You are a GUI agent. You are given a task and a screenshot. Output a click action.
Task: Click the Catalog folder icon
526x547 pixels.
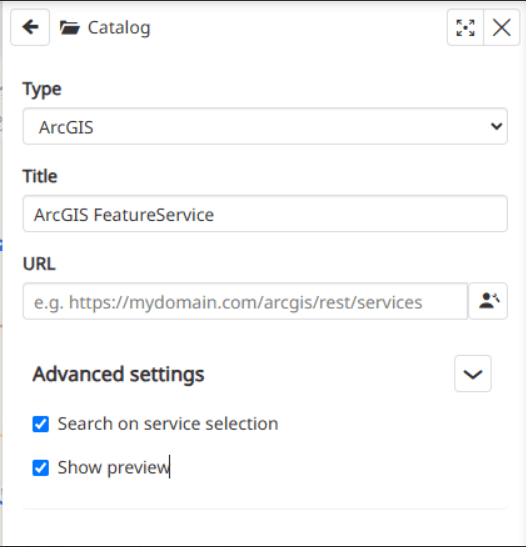tap(69, 28)
